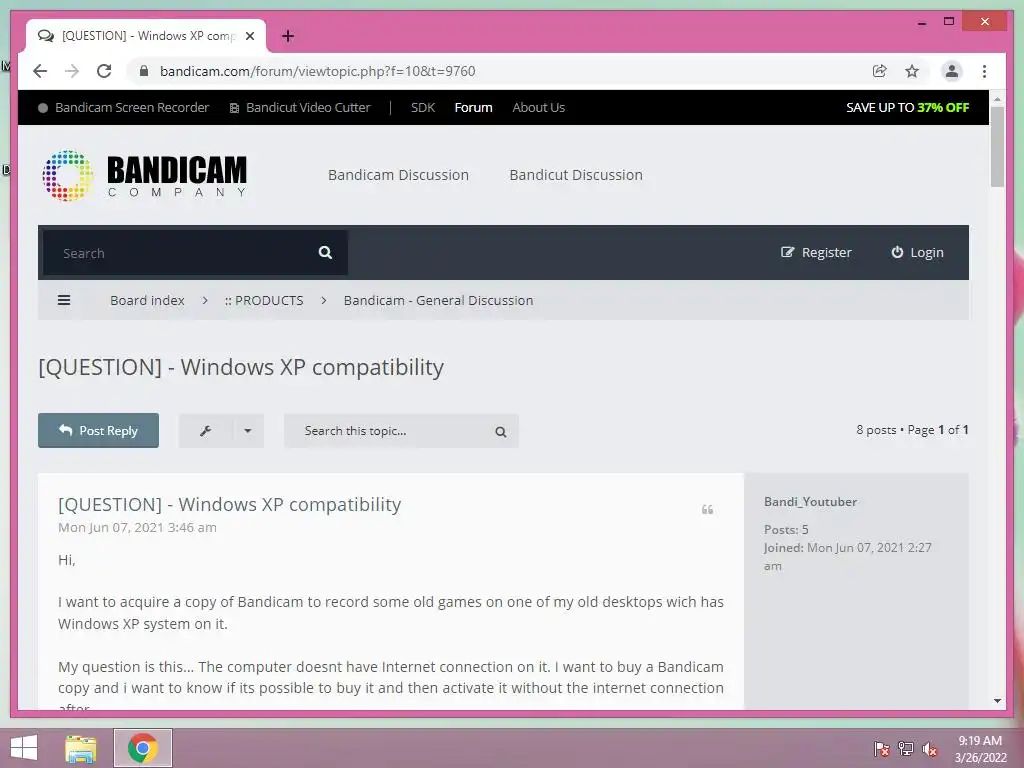Go back using browser back arrow

40,71
